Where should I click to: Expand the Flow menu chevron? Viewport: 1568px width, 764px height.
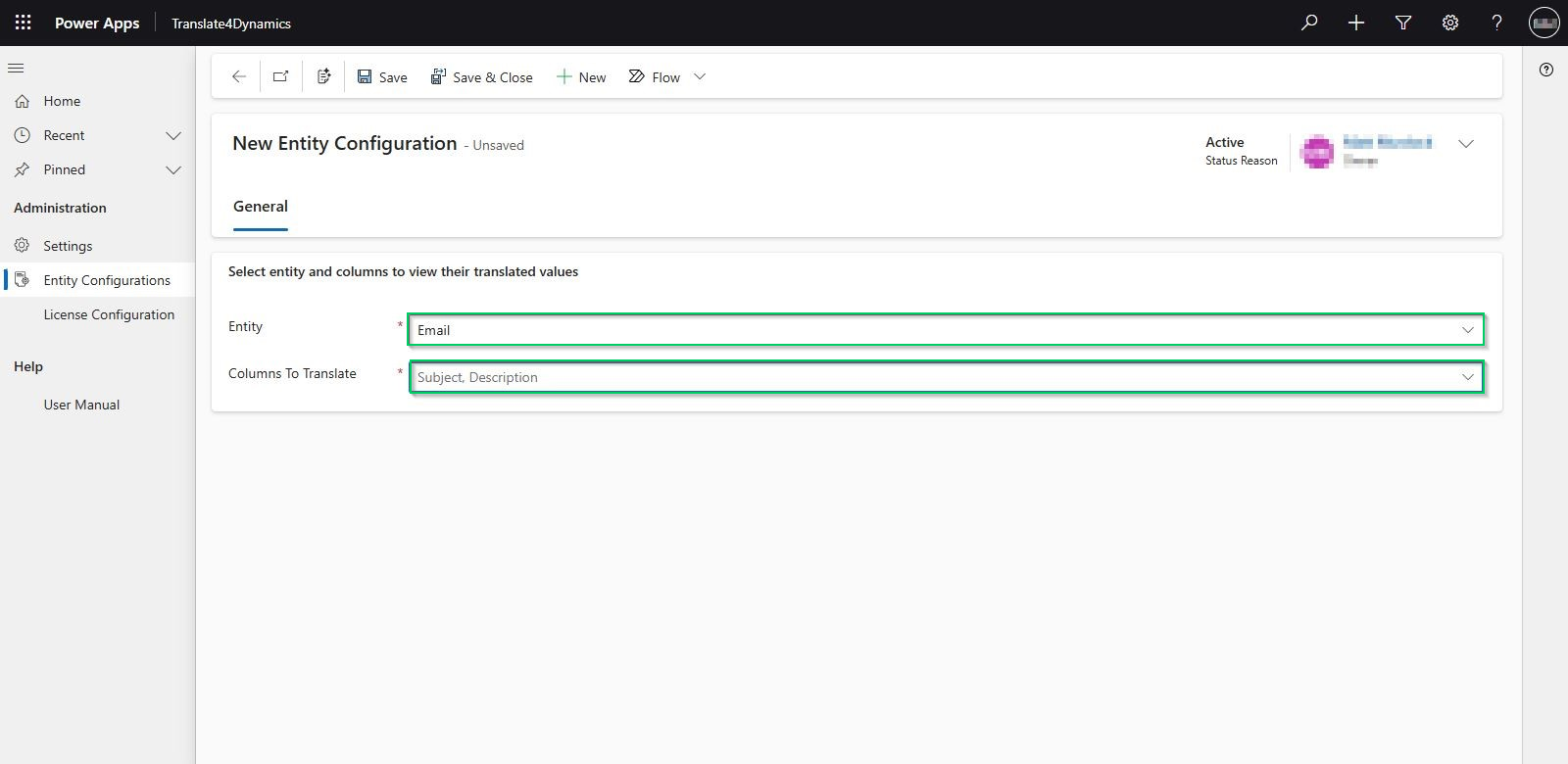[700, 76]
